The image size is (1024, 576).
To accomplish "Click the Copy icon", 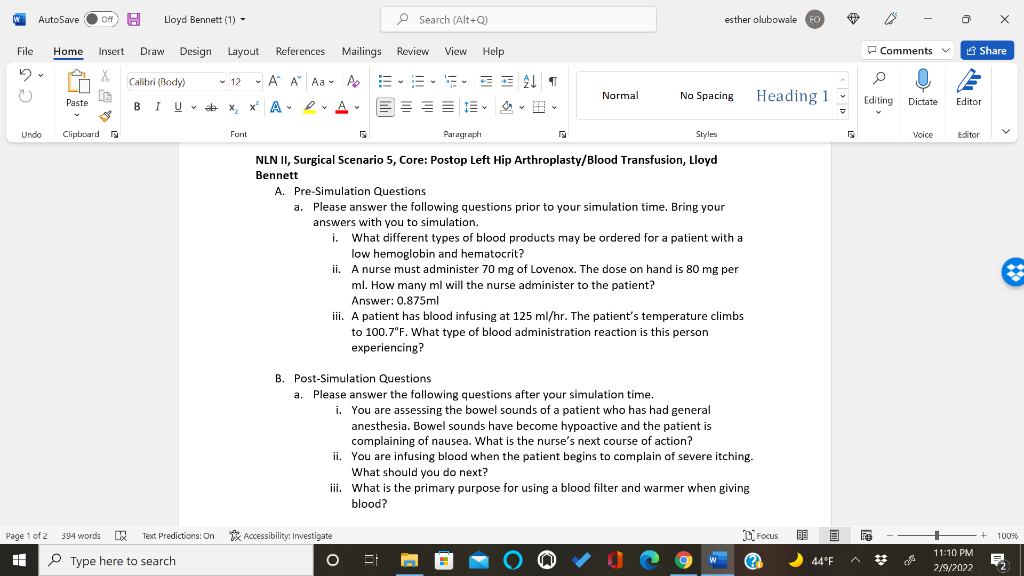I will point(104,96).
